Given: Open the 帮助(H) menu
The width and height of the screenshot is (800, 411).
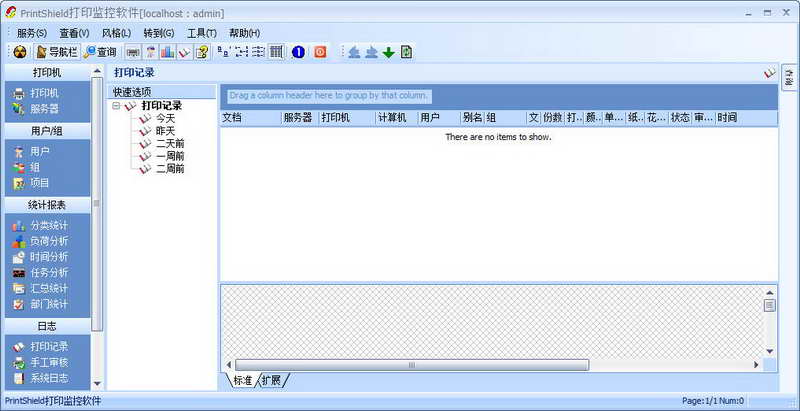Looking at the screenshot, I should (244, 33).
